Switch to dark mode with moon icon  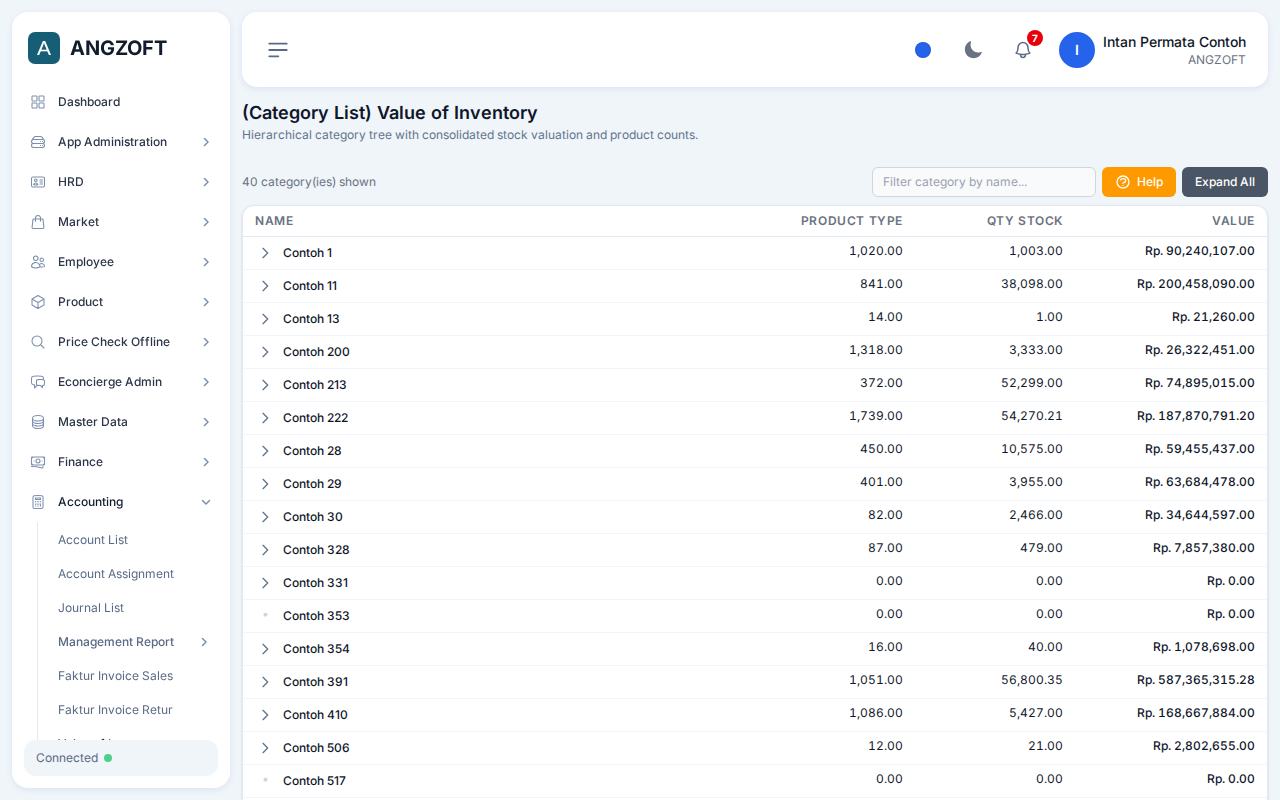(x=973, y=50)
